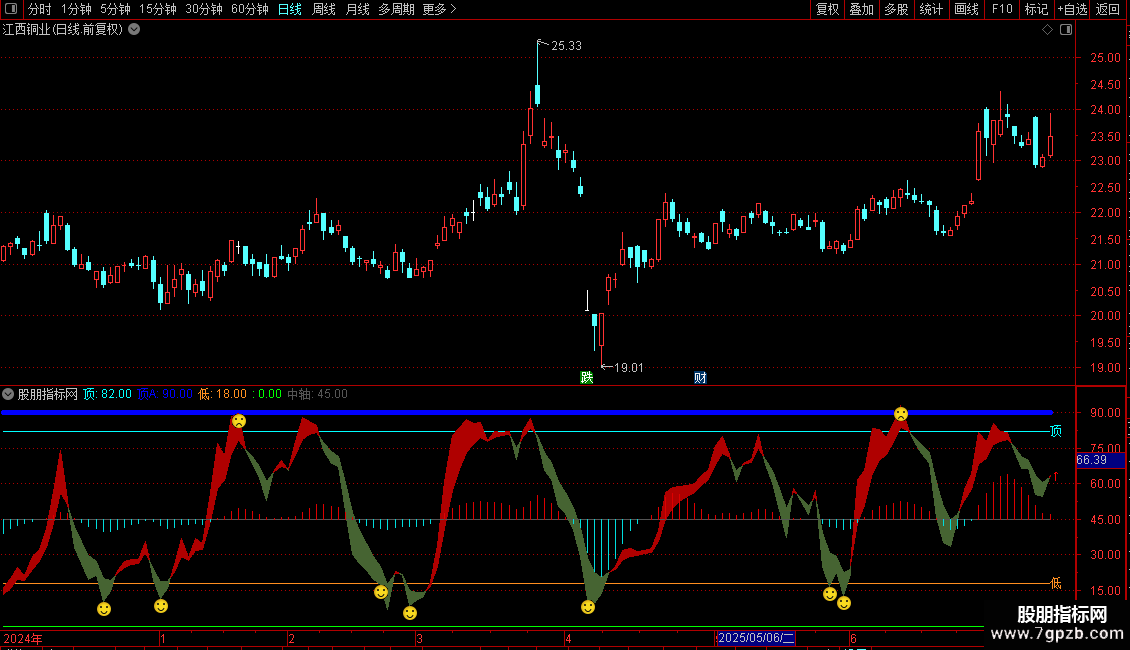Click the smiley face after the April marker
The height and width of the screenshot is (650, 1130).
(x=588, y=607)
